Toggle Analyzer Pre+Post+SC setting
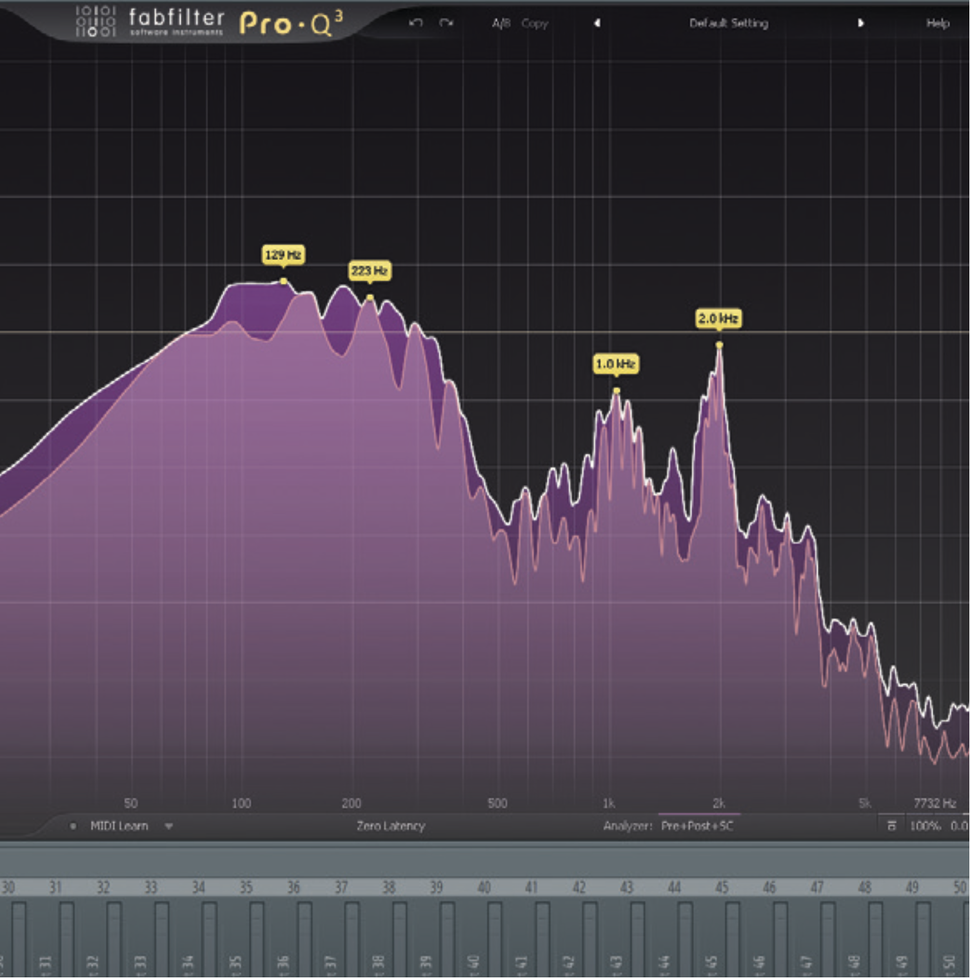970x978 pixels. click(x=697, y=826)
